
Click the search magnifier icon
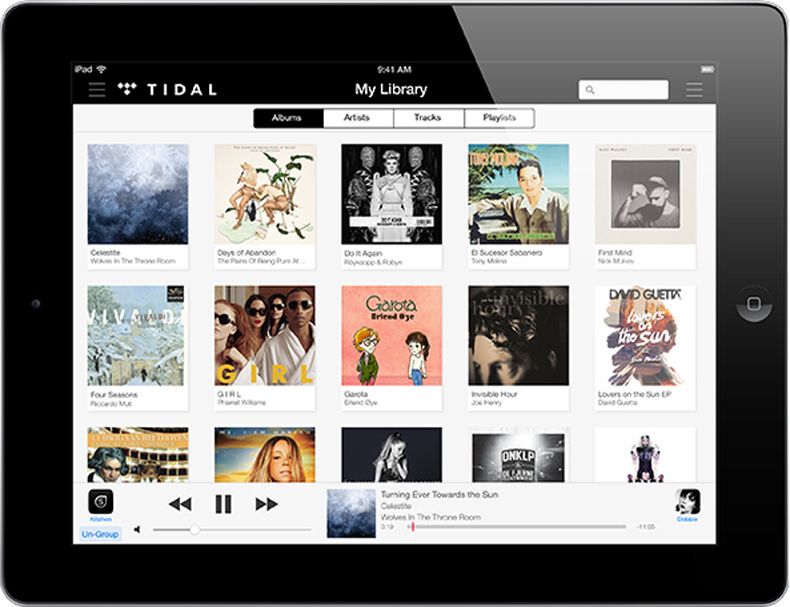tap(590, 90)
